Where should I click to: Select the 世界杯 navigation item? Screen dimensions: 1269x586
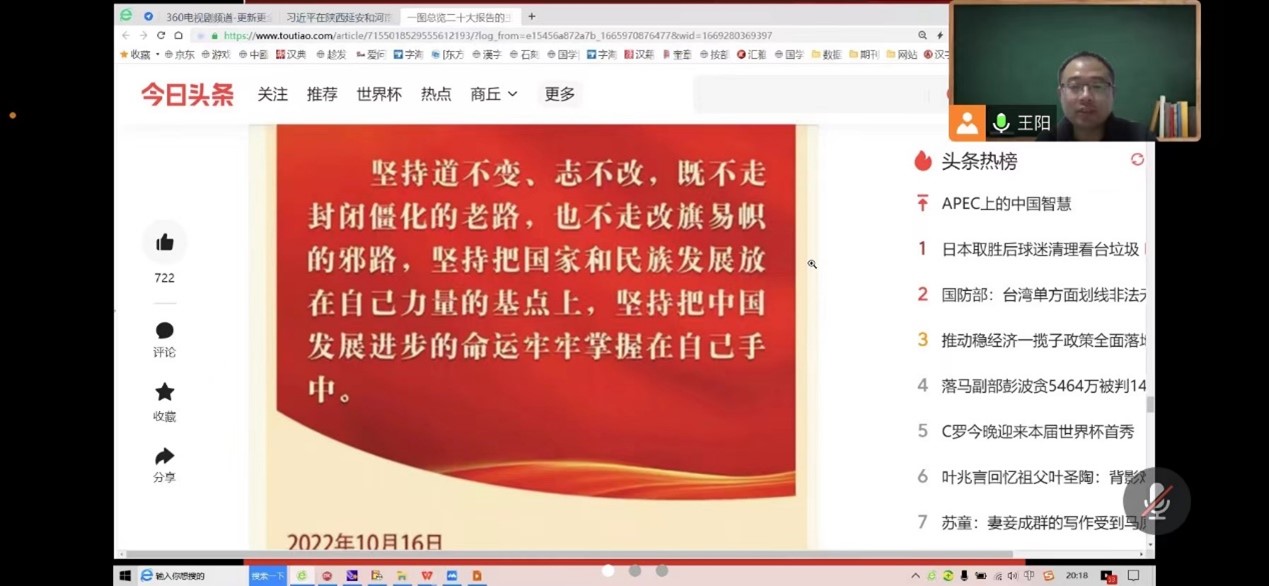379,94
